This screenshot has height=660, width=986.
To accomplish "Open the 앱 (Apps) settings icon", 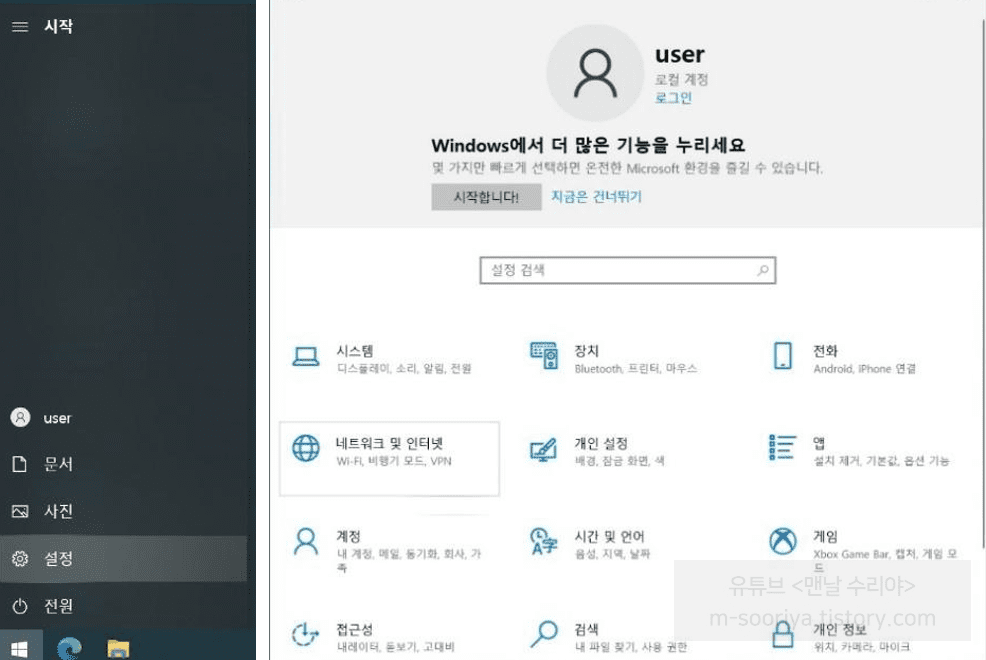I will [782, 449].
